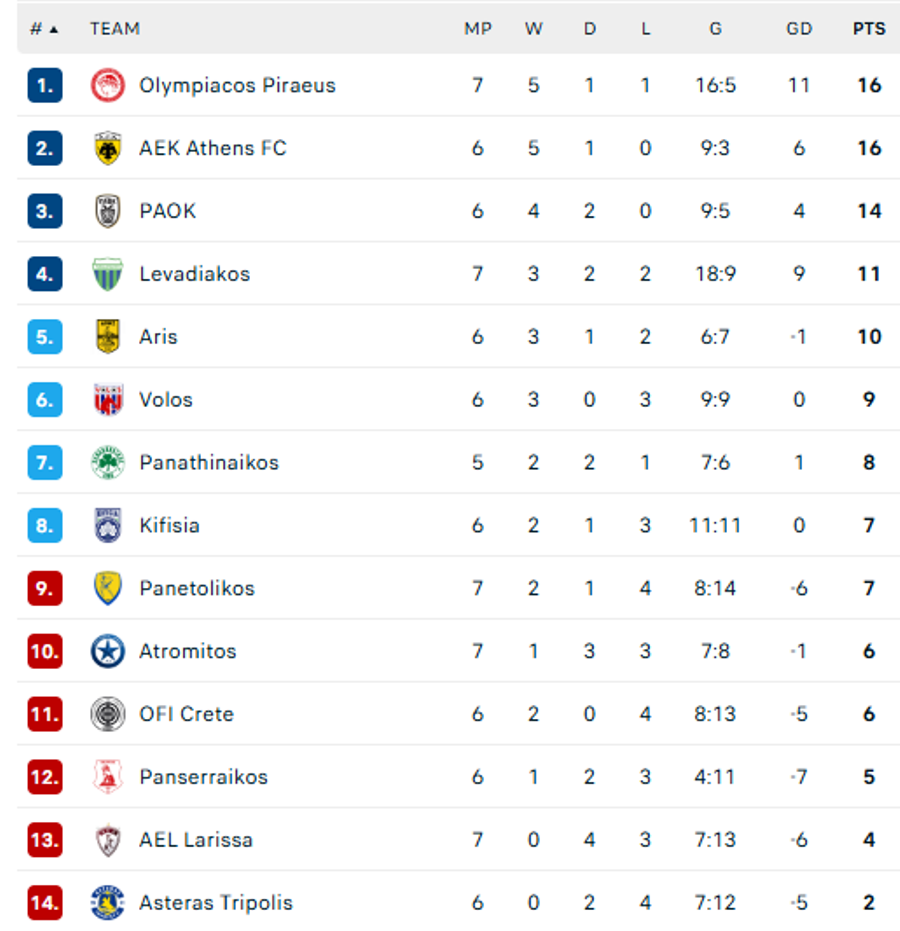Click the Volos club crest
The image size is (900, 931).
point(108,400)
